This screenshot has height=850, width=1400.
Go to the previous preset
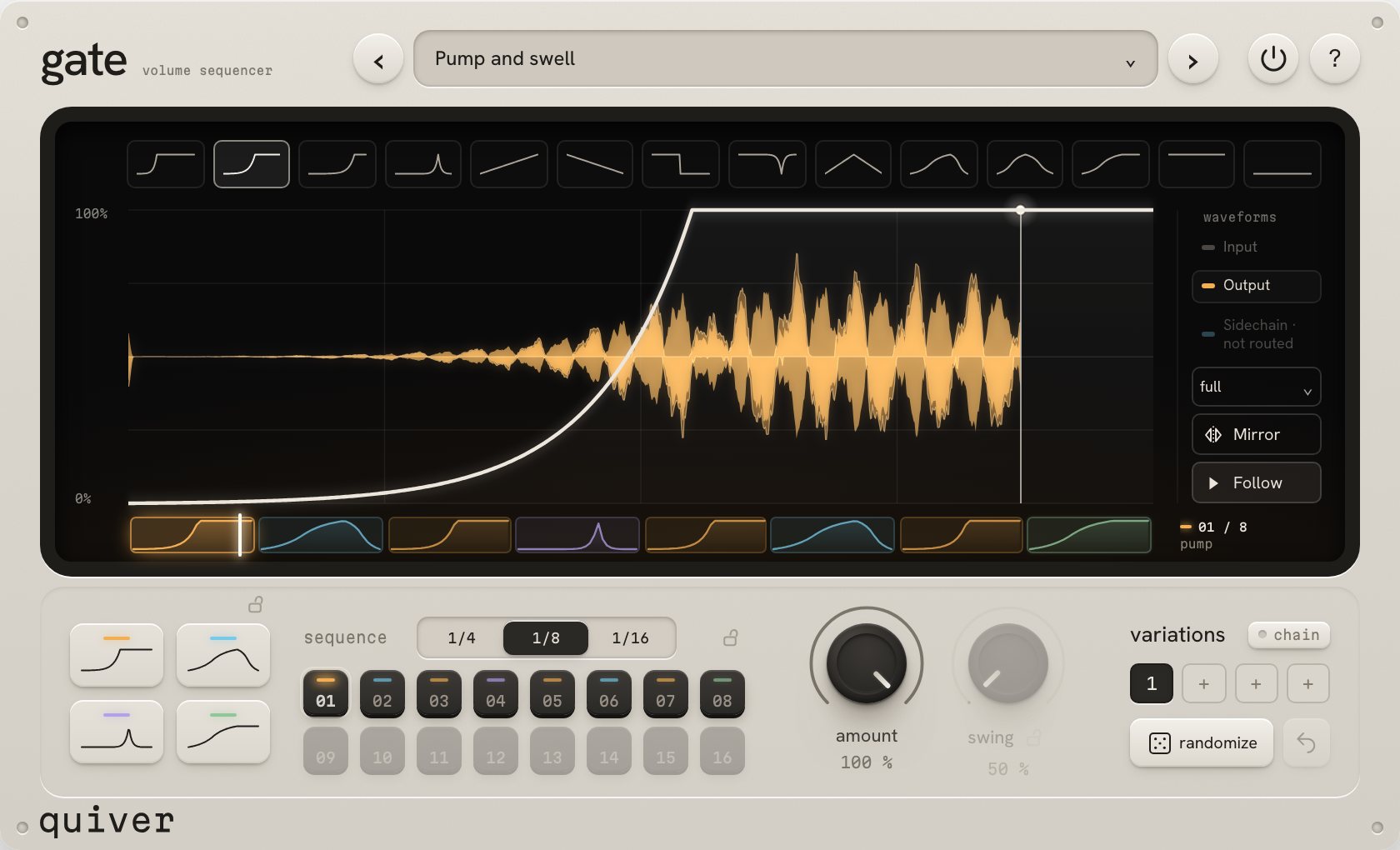coord(378,59)
